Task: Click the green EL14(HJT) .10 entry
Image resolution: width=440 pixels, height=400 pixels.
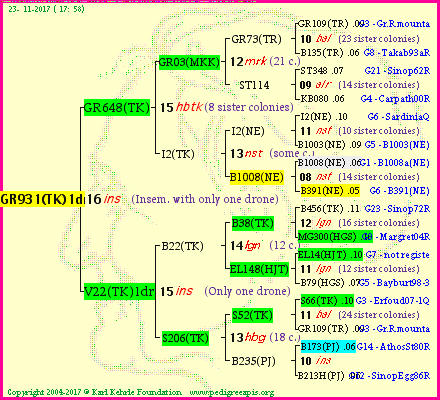Action: (330, 255)
